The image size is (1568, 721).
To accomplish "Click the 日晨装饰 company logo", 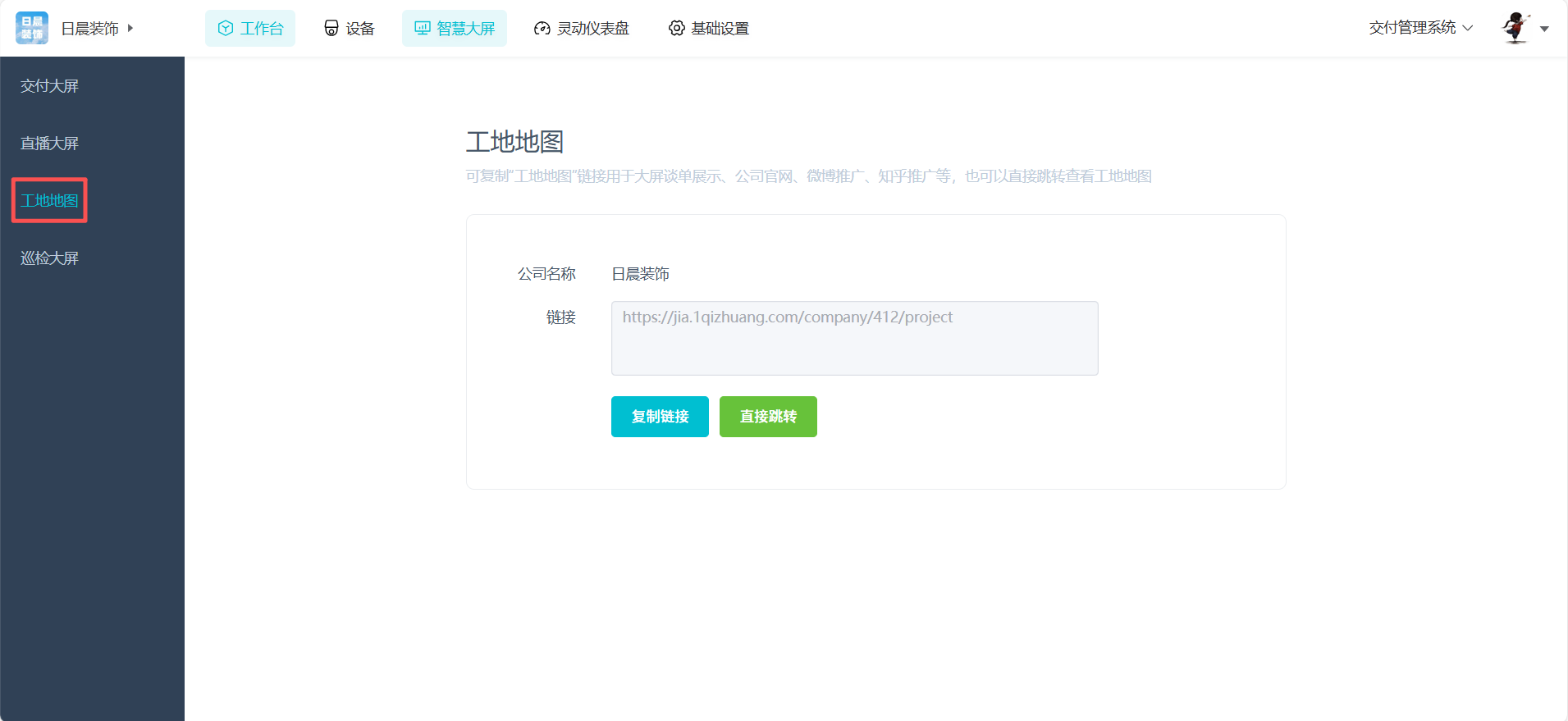I will tap(32, 28).
